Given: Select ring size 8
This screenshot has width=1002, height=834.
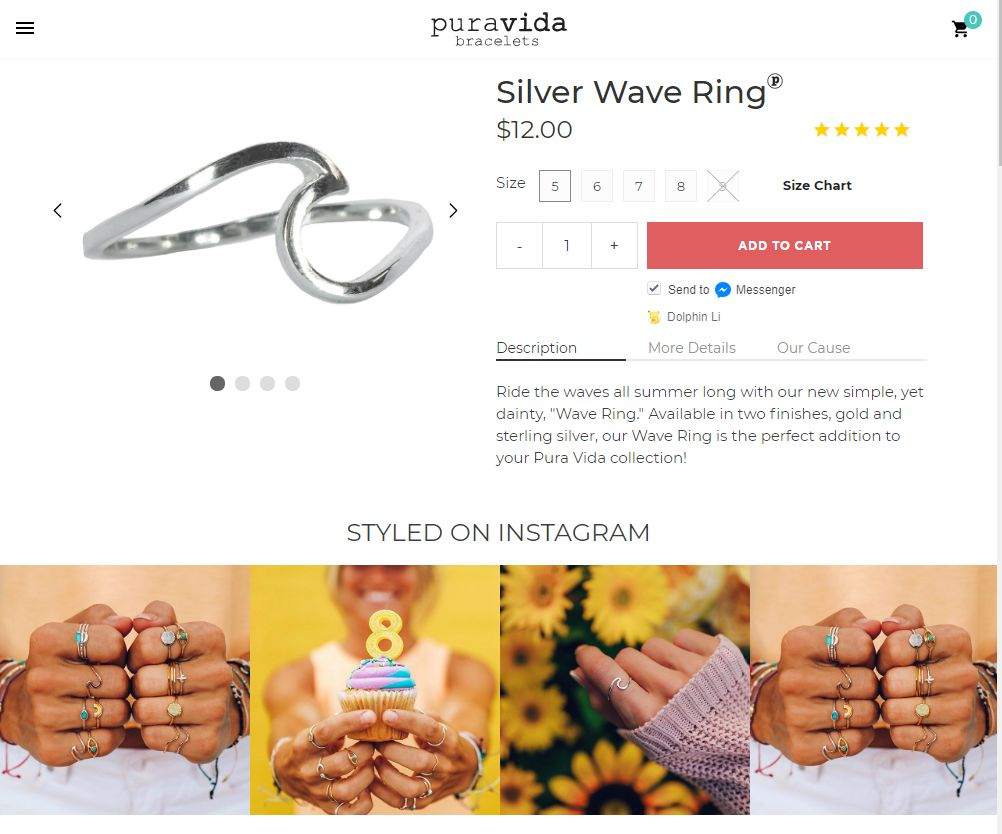Looking at the screenshot, I should click(x=681, y=186).
